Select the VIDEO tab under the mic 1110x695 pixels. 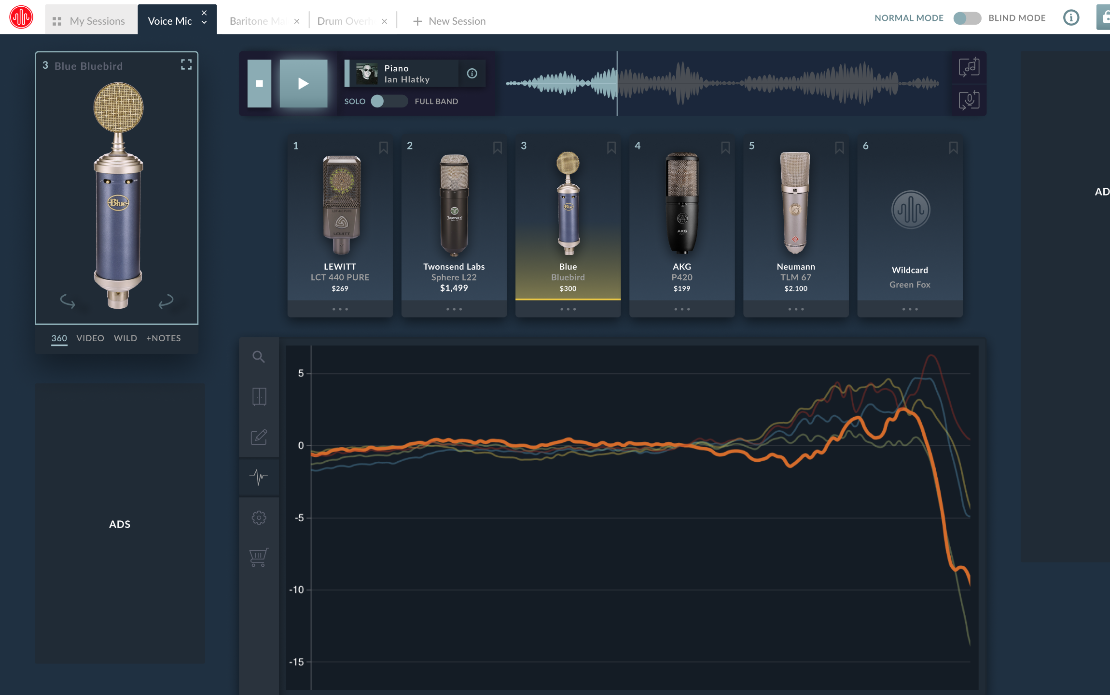(90, 338)
